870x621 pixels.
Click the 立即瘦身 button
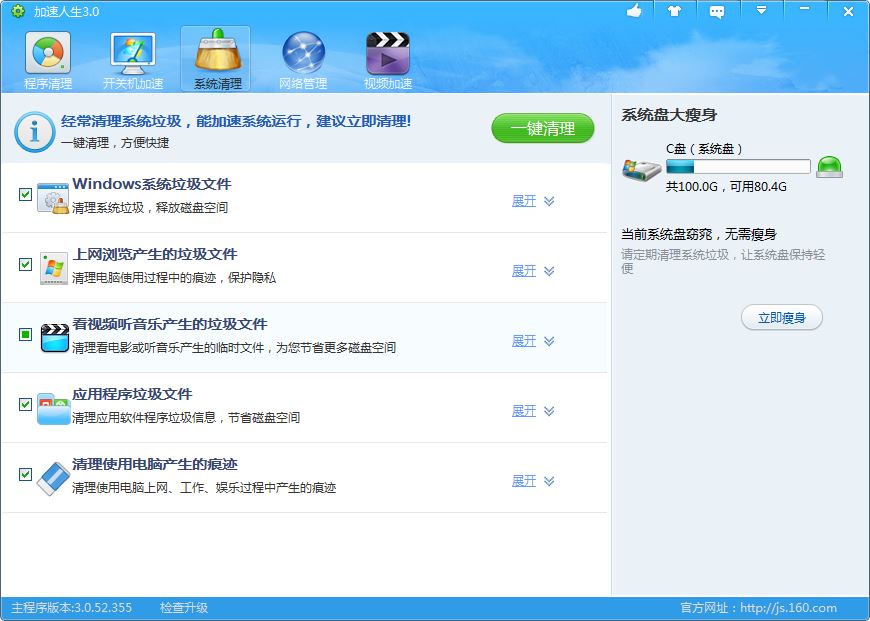coord(781,318)
